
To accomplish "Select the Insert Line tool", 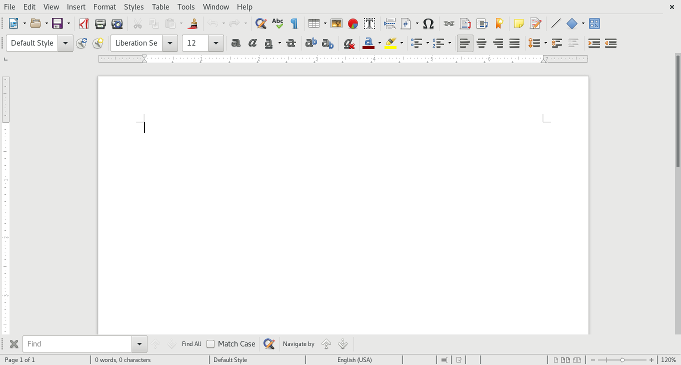I will 555,23.
